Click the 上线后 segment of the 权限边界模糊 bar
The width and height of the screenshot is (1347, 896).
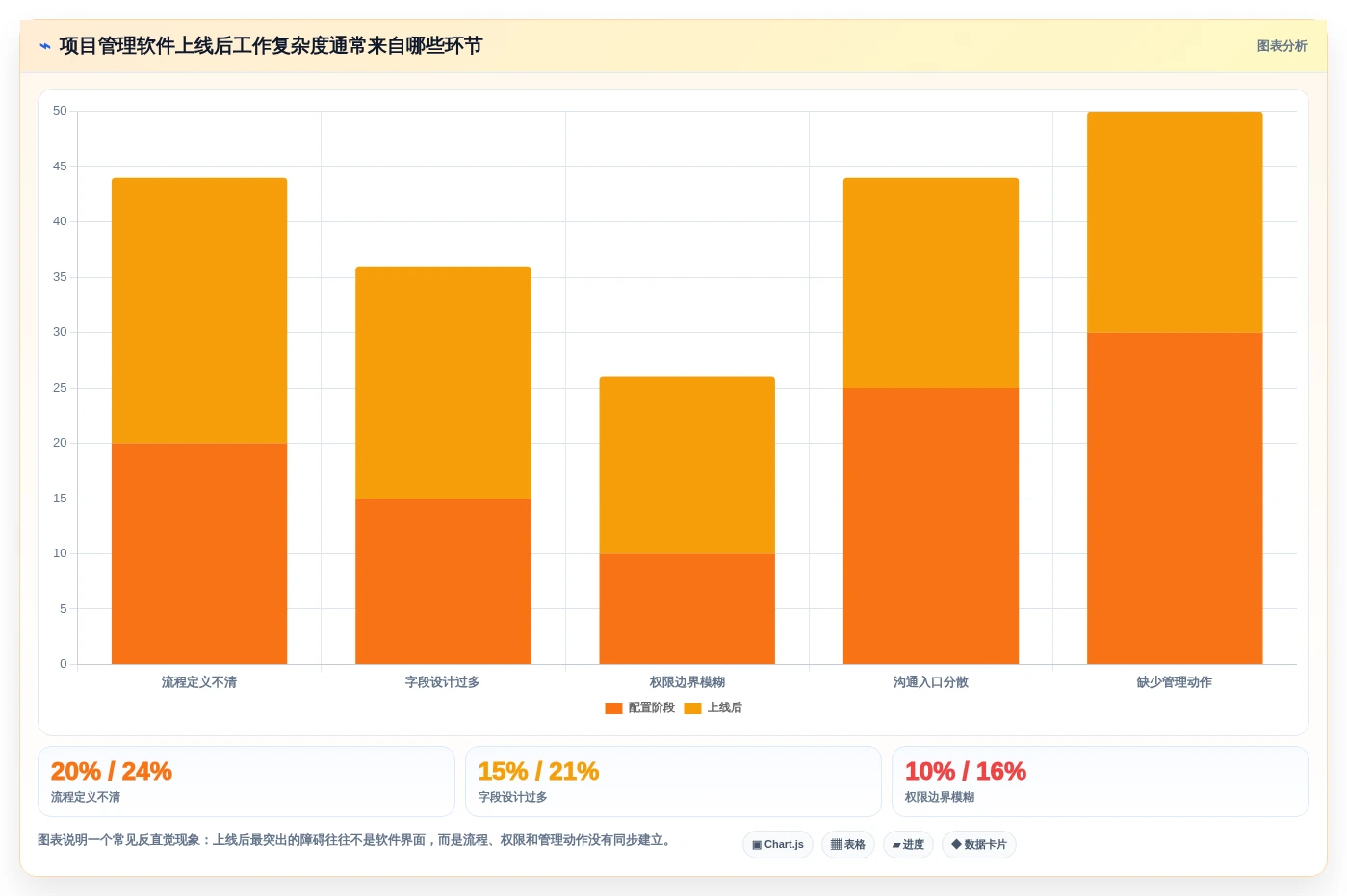coord(686,465)
